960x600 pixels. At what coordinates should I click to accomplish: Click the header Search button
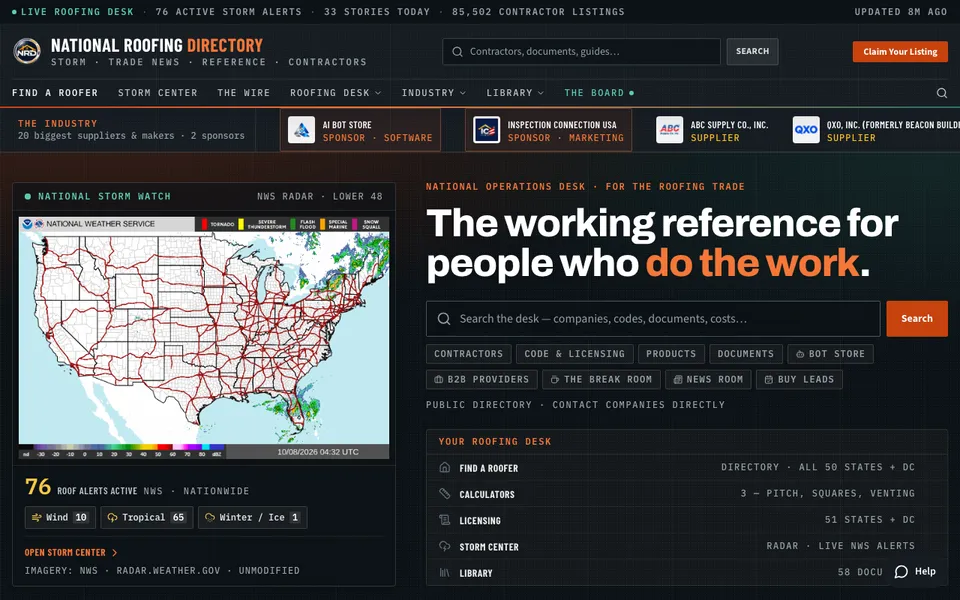point(752,51)
